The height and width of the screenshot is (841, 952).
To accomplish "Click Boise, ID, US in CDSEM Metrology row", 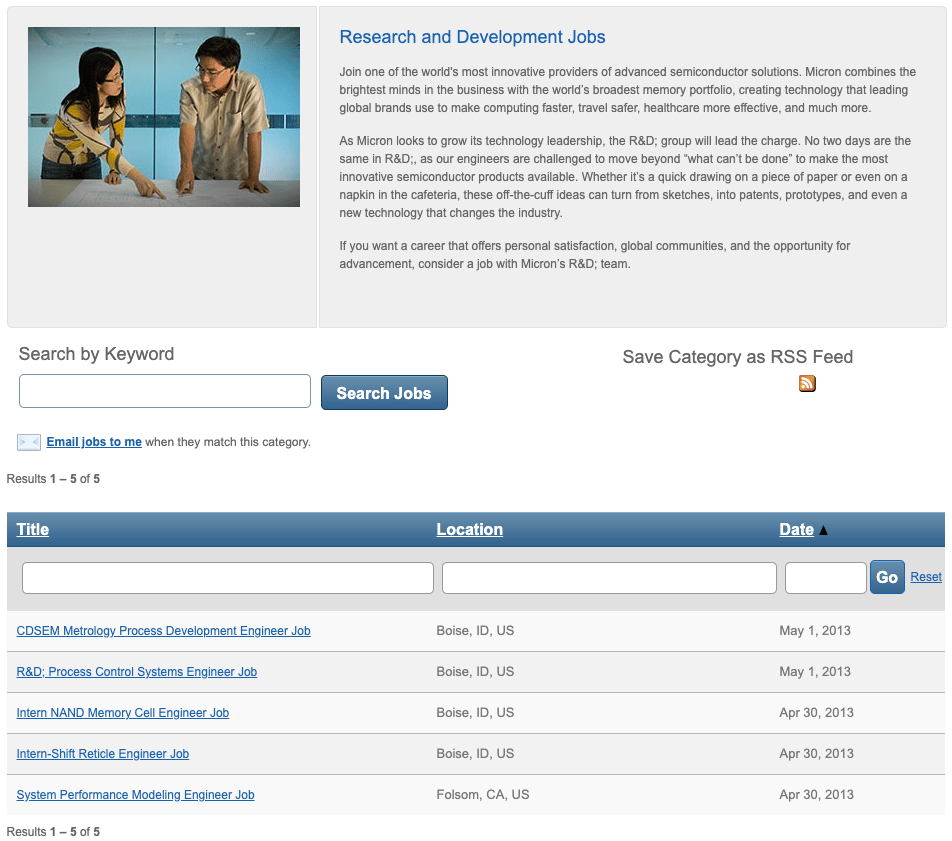I will pos(475,631).
